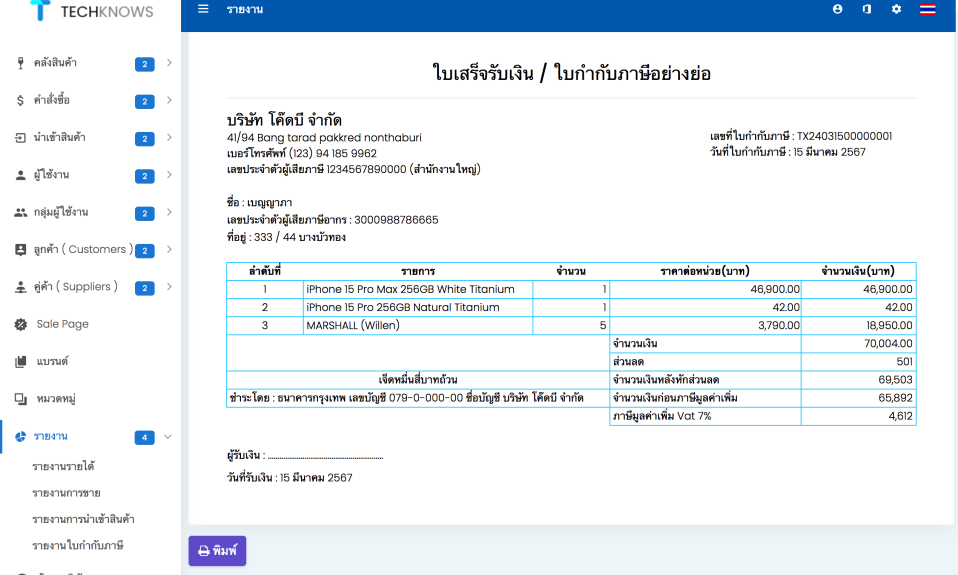
Task: Click the เจ็ดหมื่นสี่บาทถ้วน text cell
Action: [x=418, y=379]
